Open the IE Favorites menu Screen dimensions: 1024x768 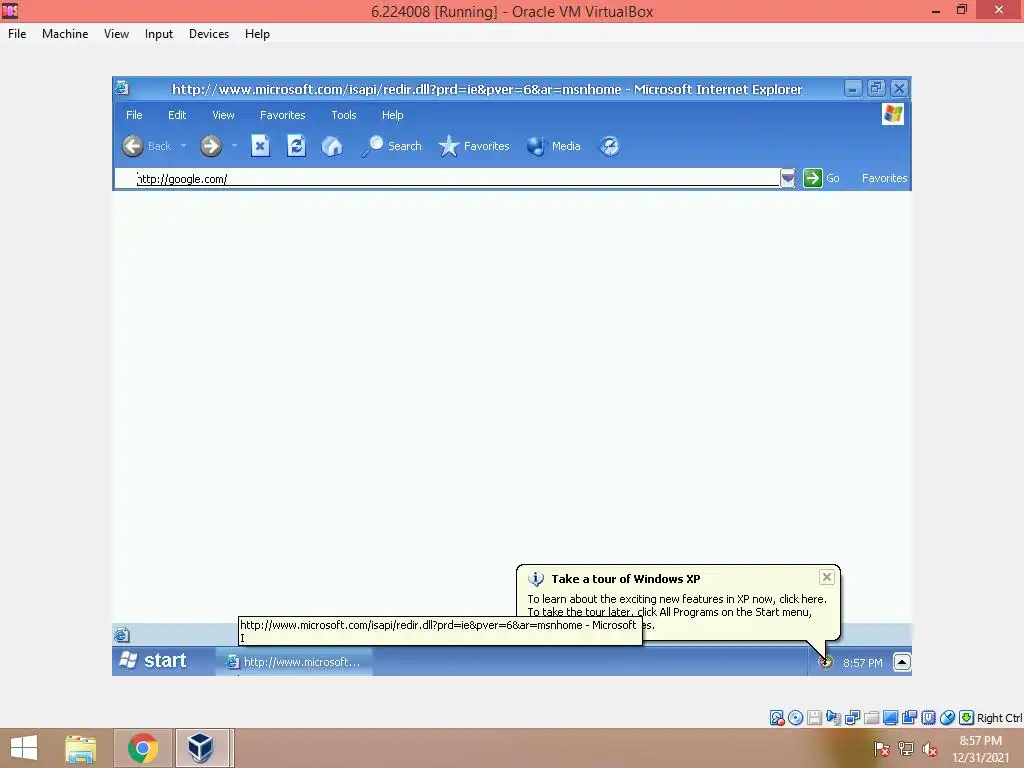click(x=283, y=115)
